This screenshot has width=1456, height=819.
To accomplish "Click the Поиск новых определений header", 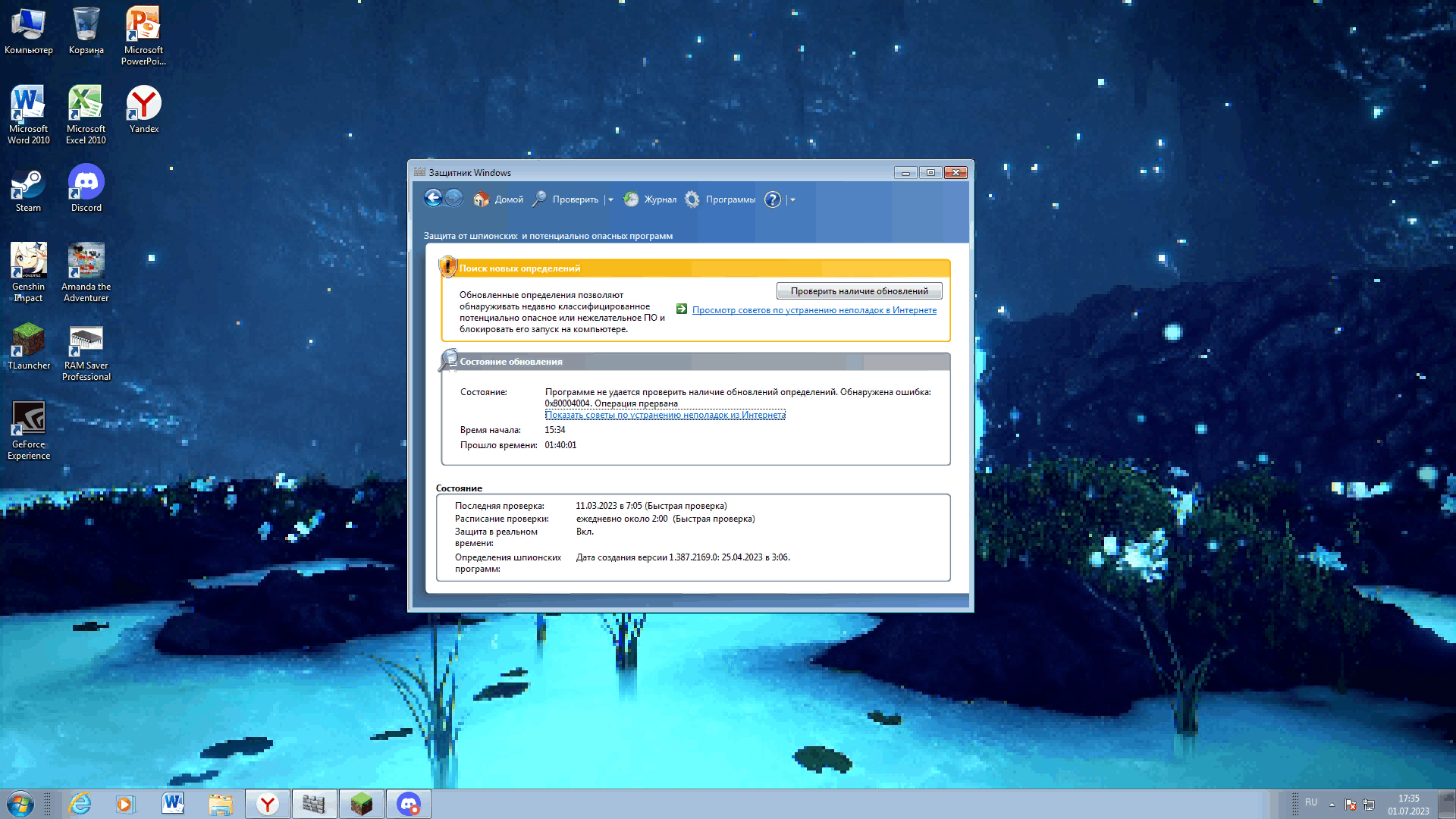I will 519,268.
